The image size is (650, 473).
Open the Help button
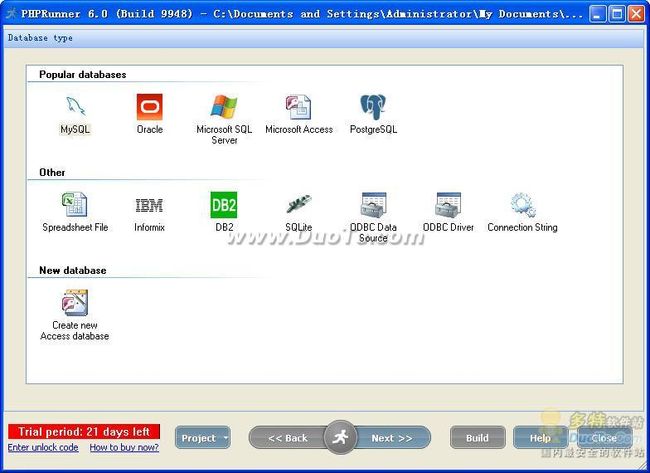click(x=541, y=438)
